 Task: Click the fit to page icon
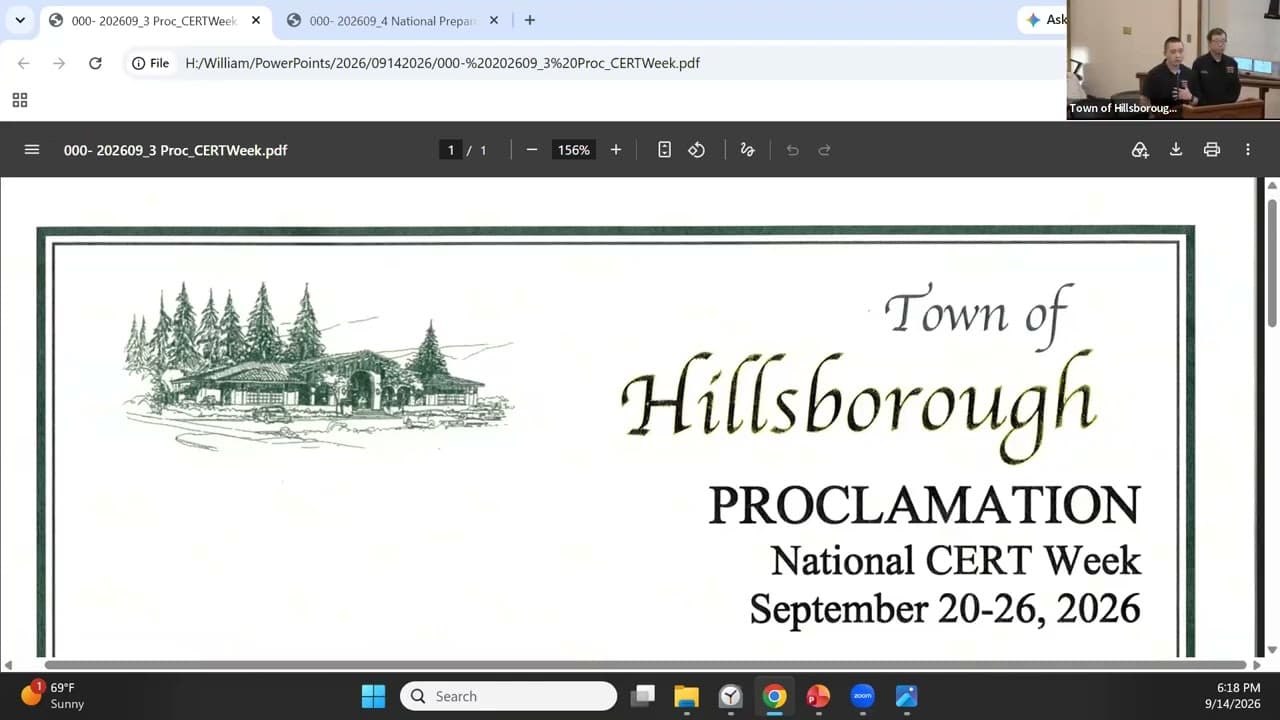click(664, 150)
